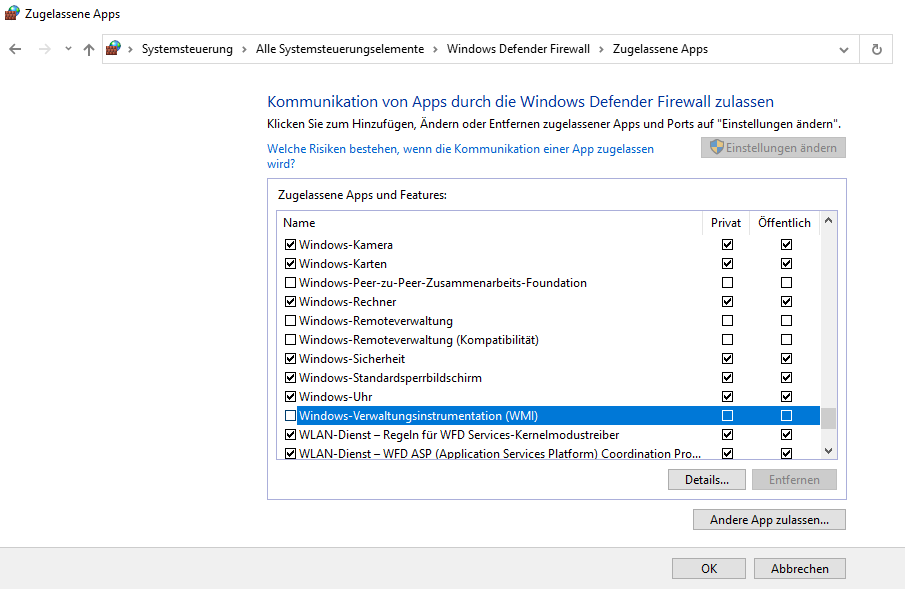Go to Windows Defender Firewall breadcrumb
The height and width of the screenshot is (589, 905).
518,47
